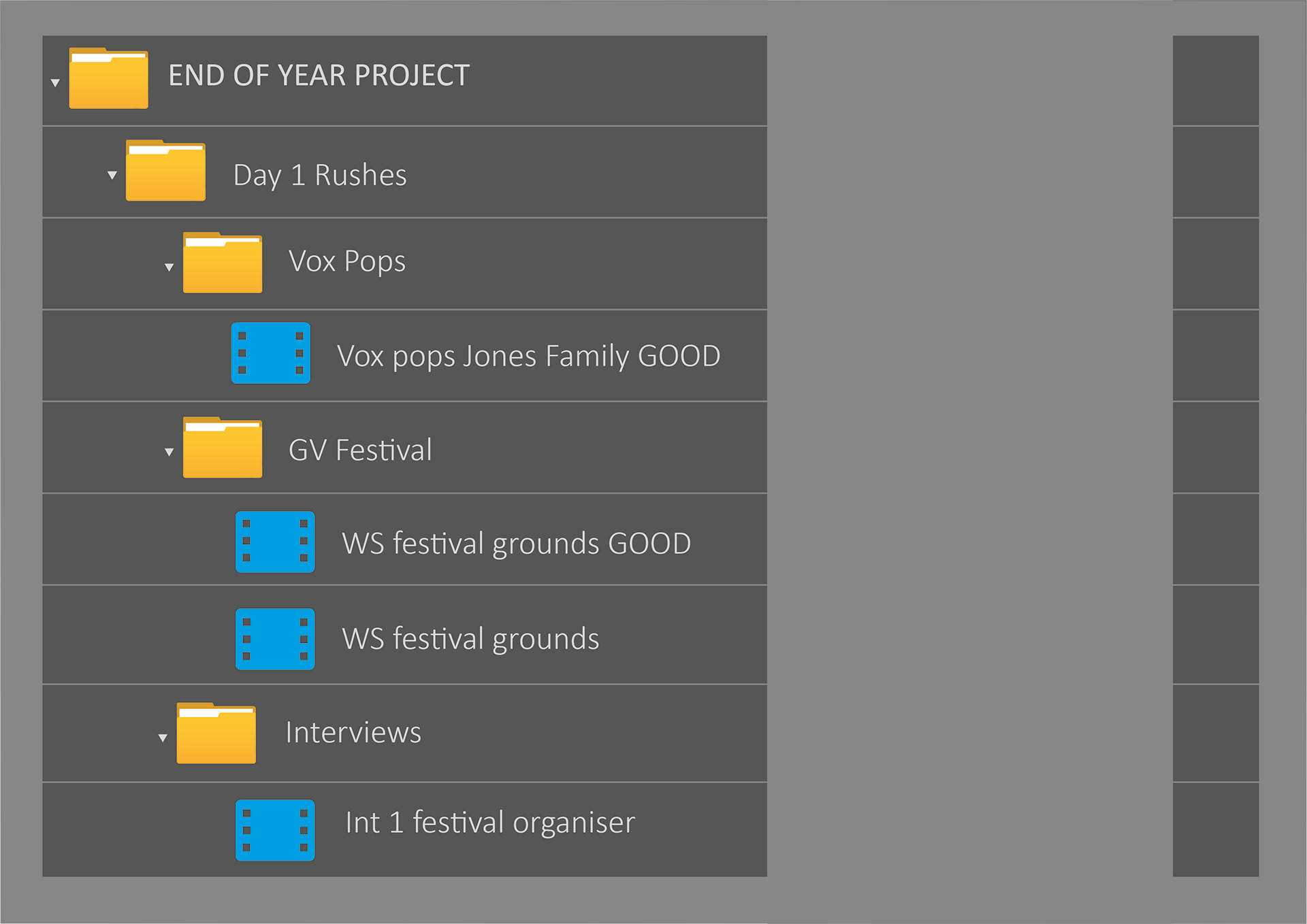Click the plain WS festival grounds clip icon

point(275,639)
